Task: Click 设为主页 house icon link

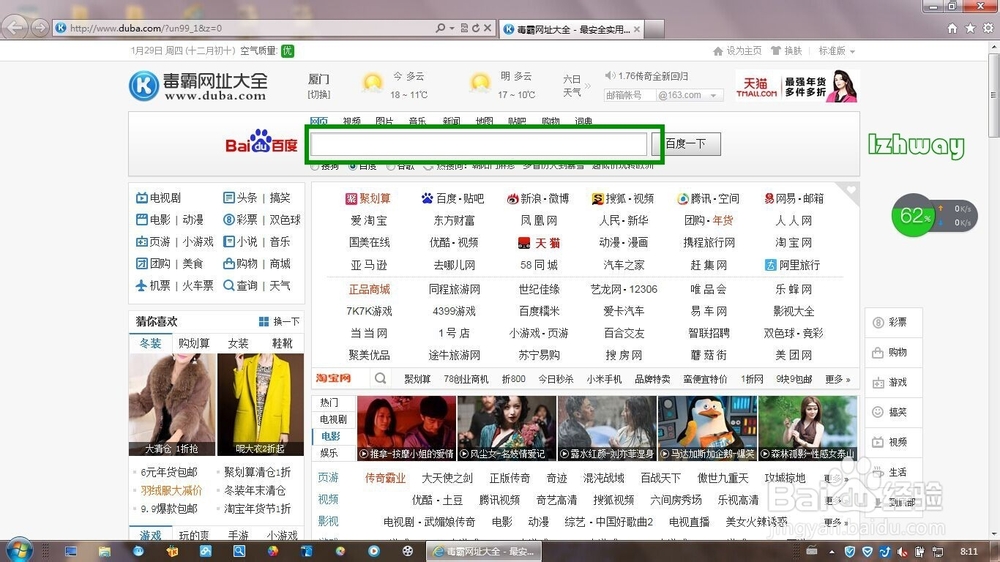Action: point(737,50)
